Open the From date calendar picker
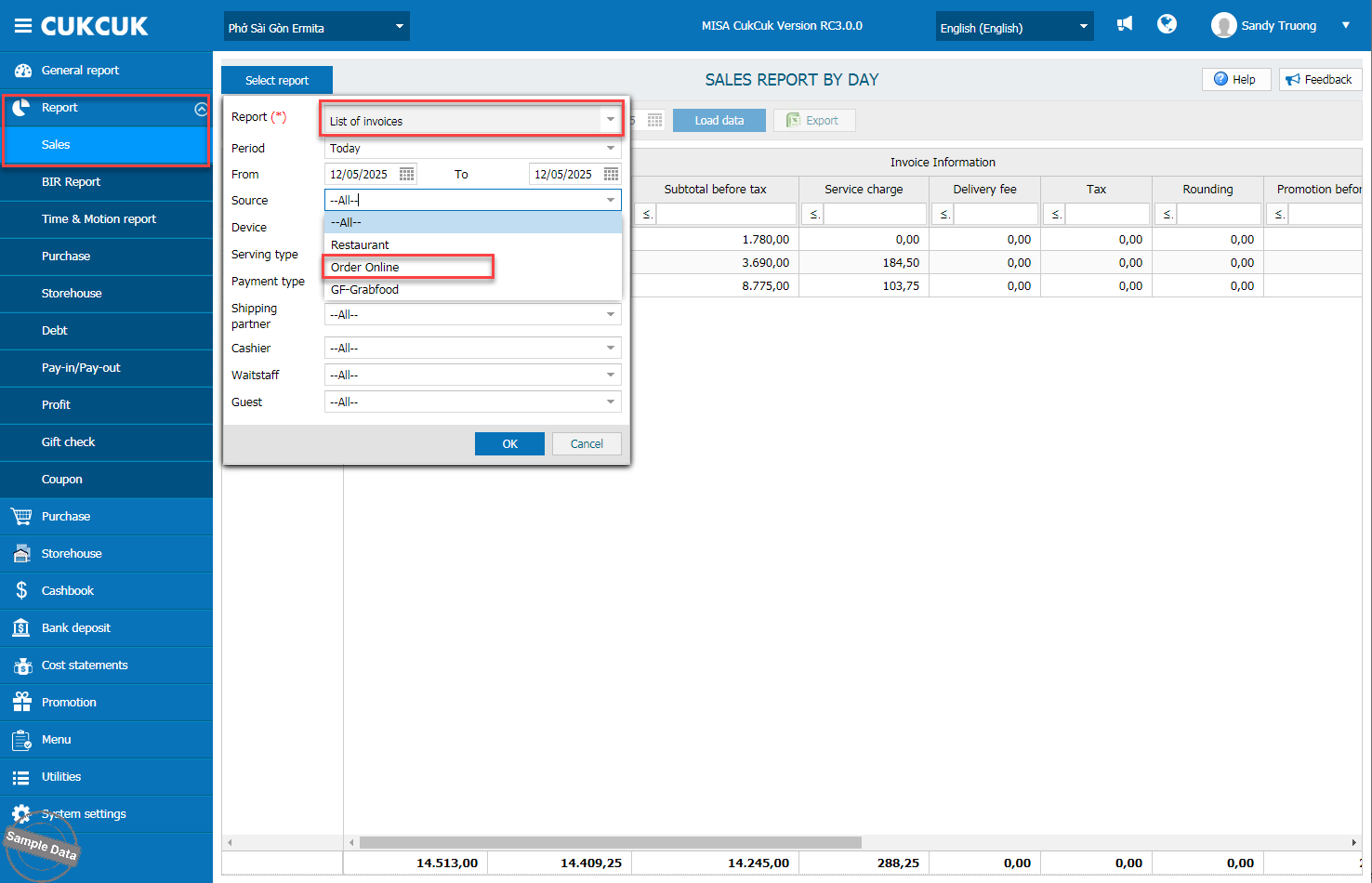This screenshot has height=883, width=1372. 406,174
